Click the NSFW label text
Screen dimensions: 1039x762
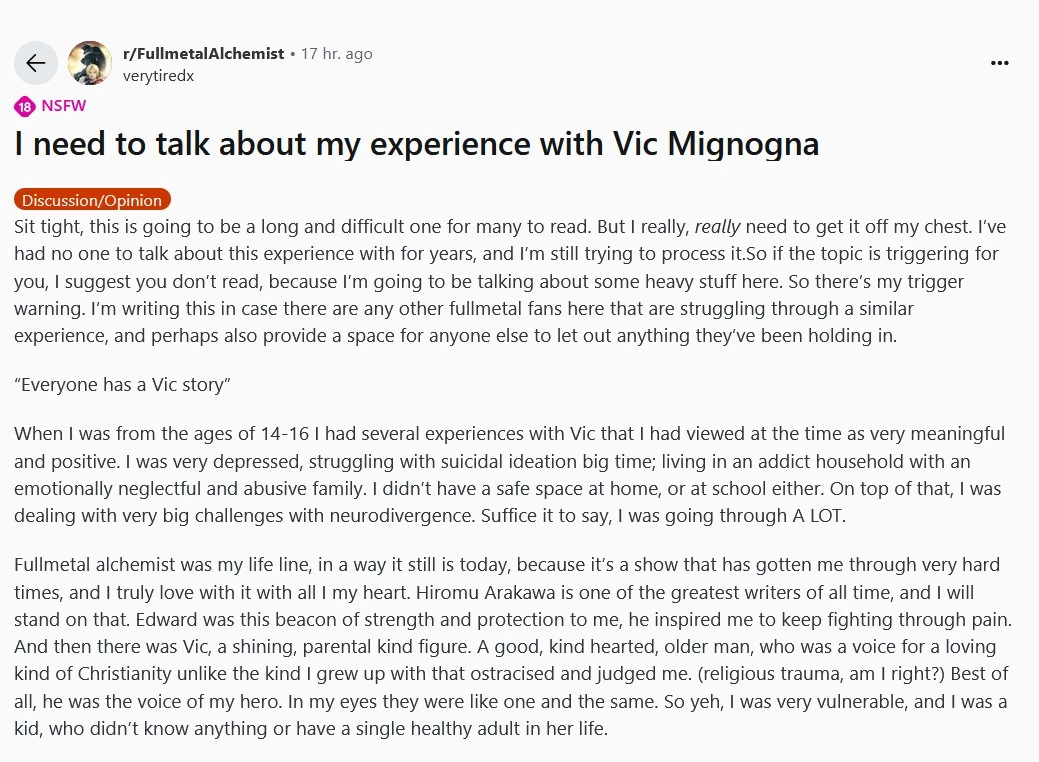tap(64, 106)
